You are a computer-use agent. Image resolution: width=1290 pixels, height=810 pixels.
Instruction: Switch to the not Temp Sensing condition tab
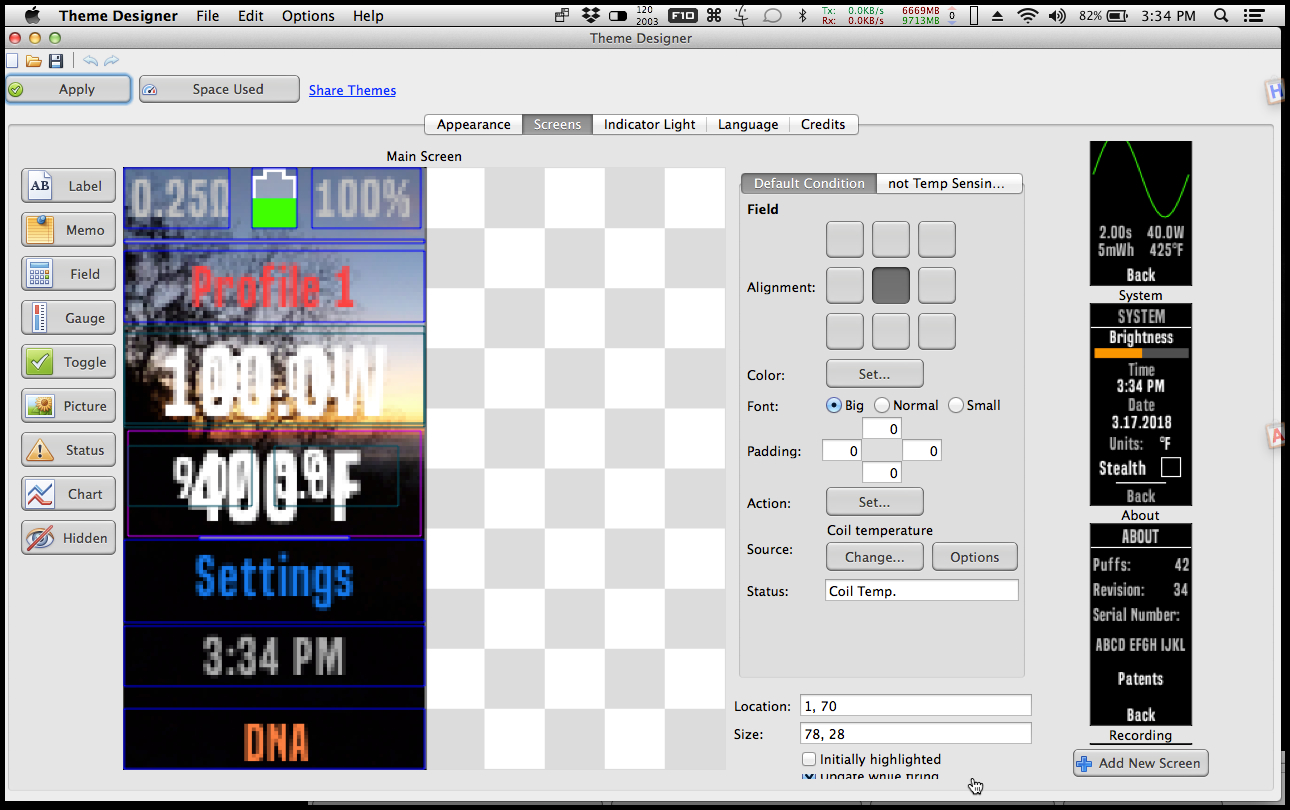pos(948,183)
